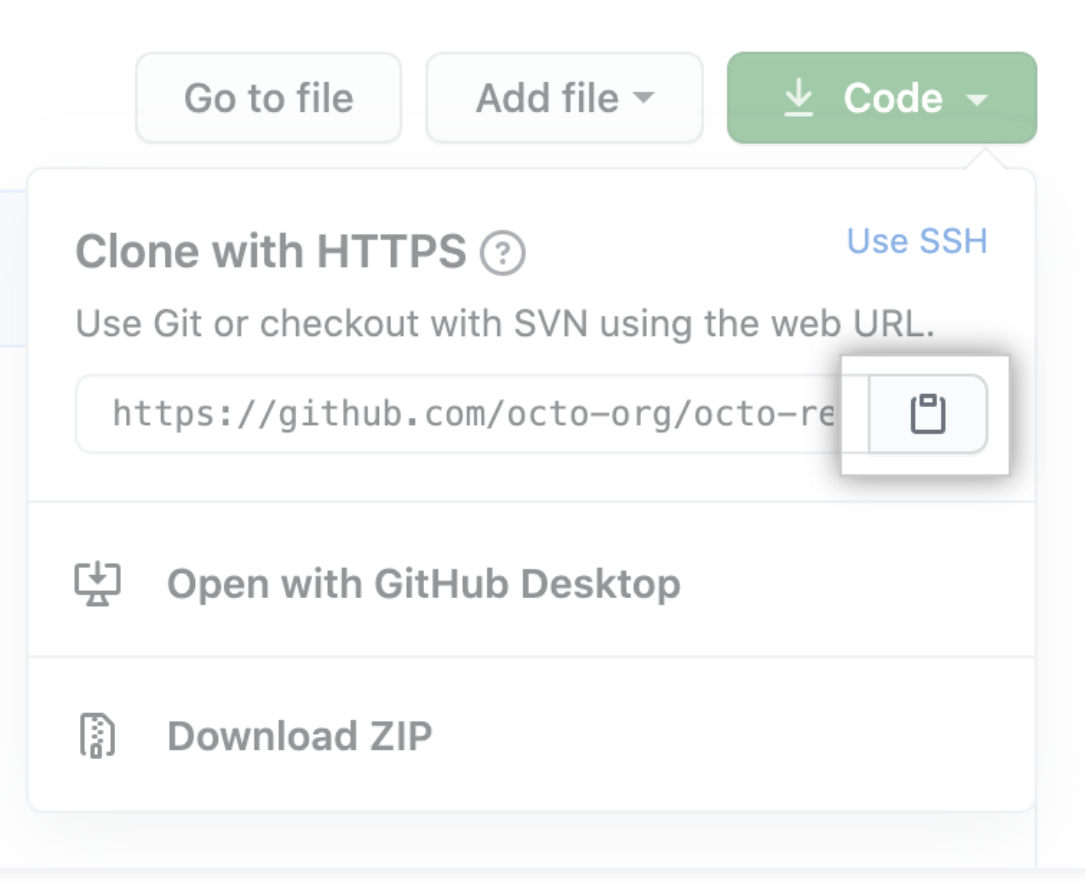1086x894 pixels.
Task: Click the Go to file button
Action: tap(268, 97)
